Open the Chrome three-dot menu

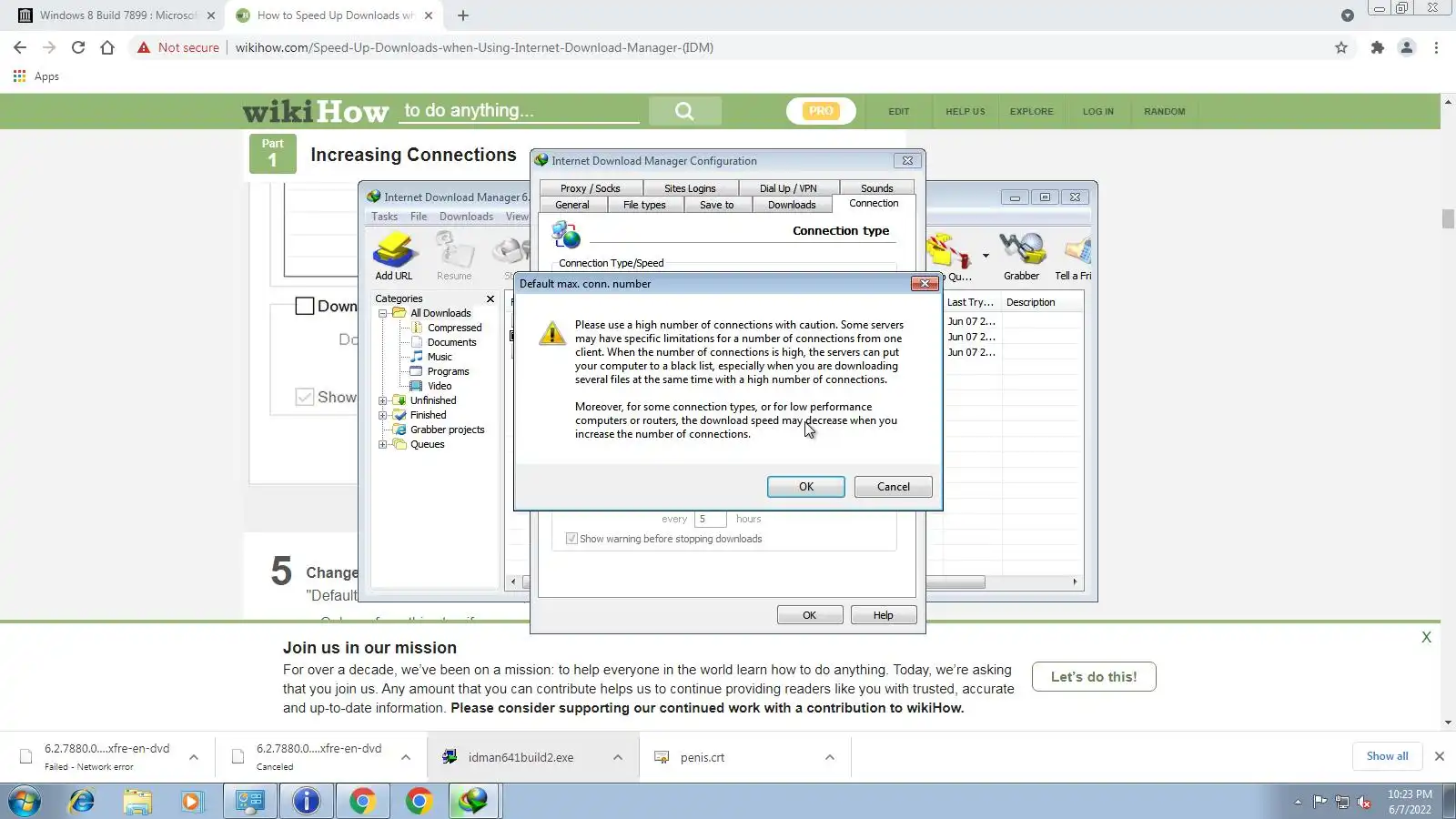(x=1436, y=47)
